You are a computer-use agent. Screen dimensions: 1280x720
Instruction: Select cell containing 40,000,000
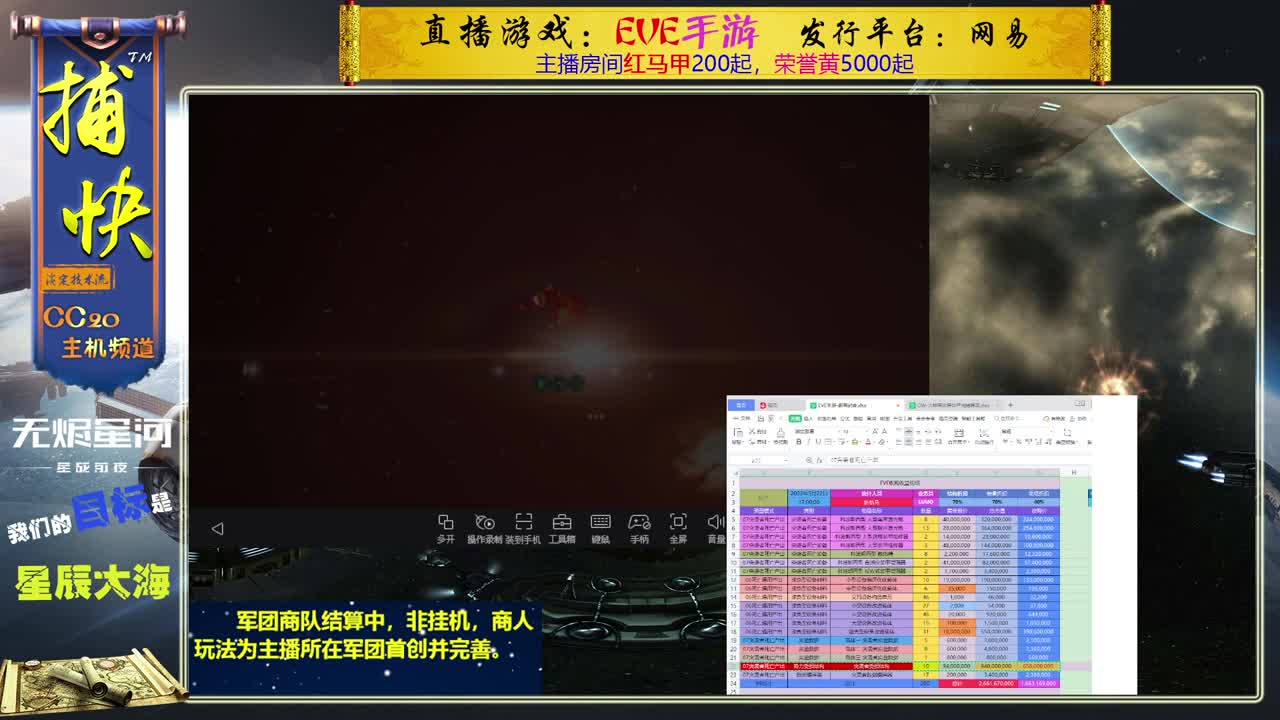tap(956, 520)
